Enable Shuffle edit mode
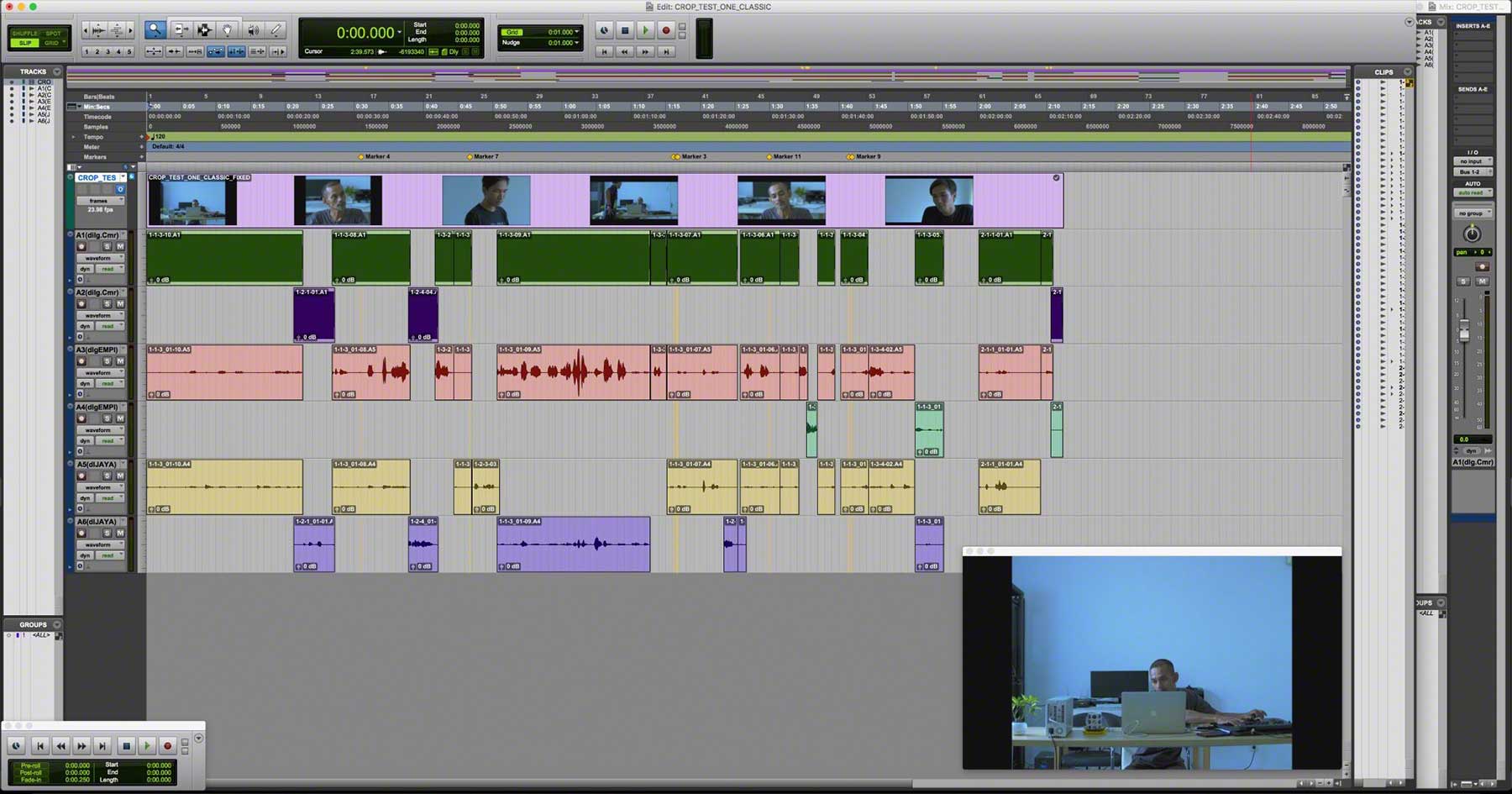The width and height of the screenshot is (1512, 794). click(25, 34)
